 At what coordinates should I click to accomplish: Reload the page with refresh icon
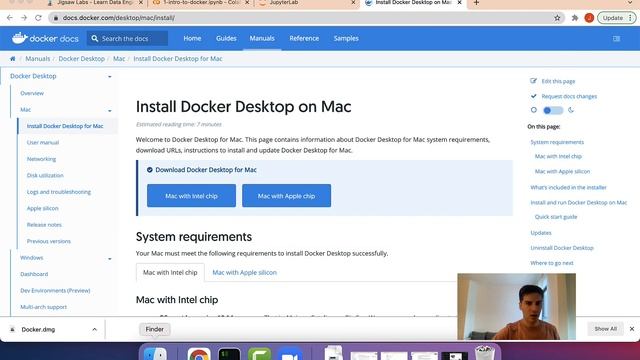click(38, 18)
